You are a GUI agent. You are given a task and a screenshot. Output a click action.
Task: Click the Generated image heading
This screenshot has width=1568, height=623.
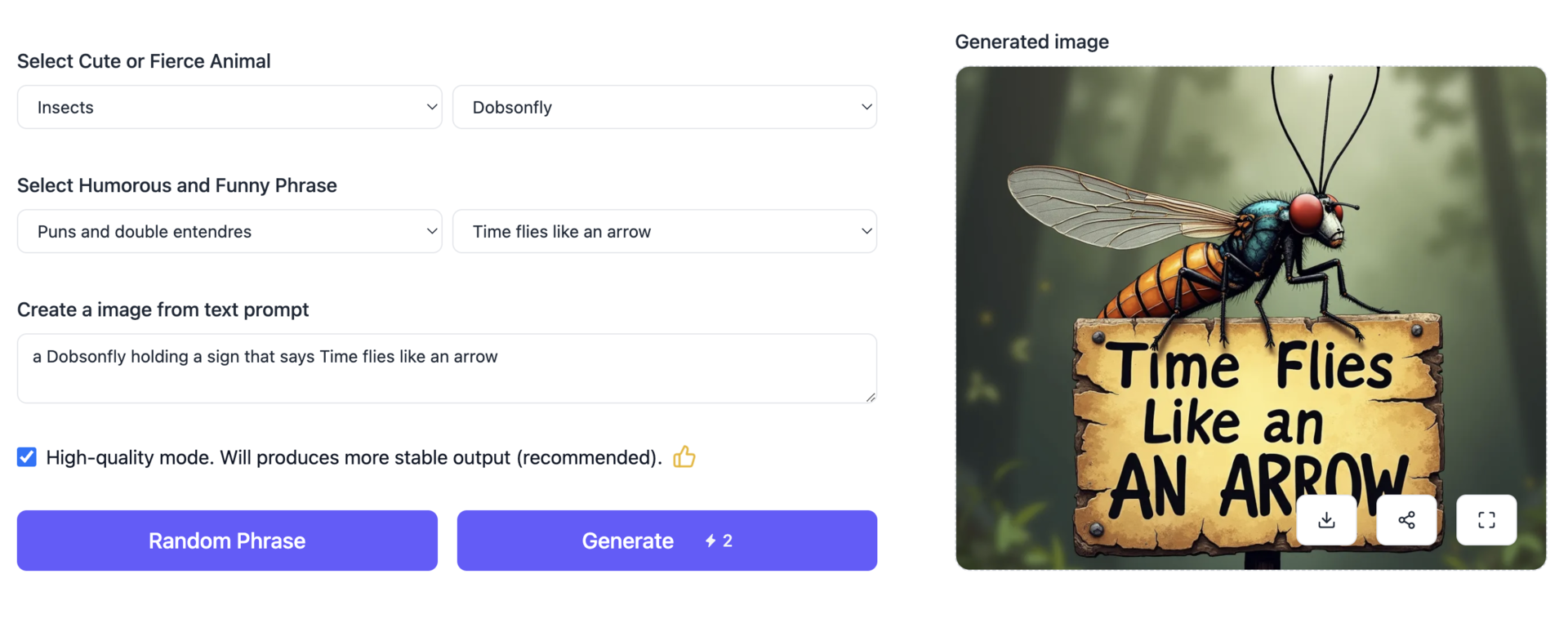[x=1031, y=42]
